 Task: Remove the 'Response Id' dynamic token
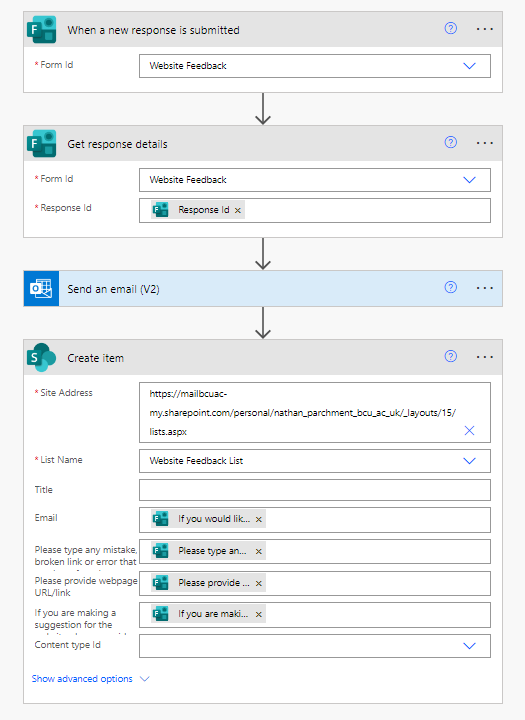tap(238, 210)
